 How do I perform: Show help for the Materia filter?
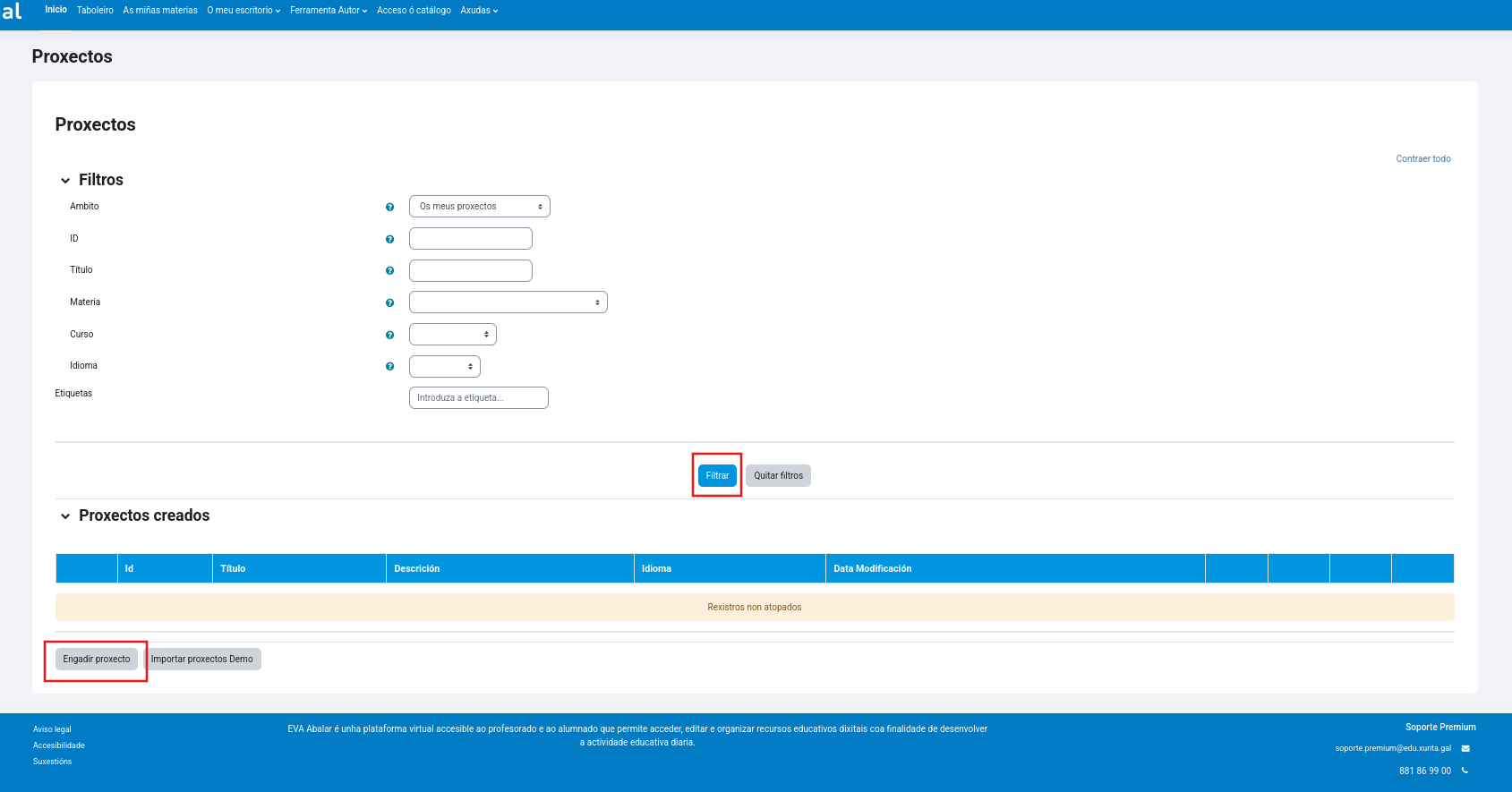click(389, 302)
